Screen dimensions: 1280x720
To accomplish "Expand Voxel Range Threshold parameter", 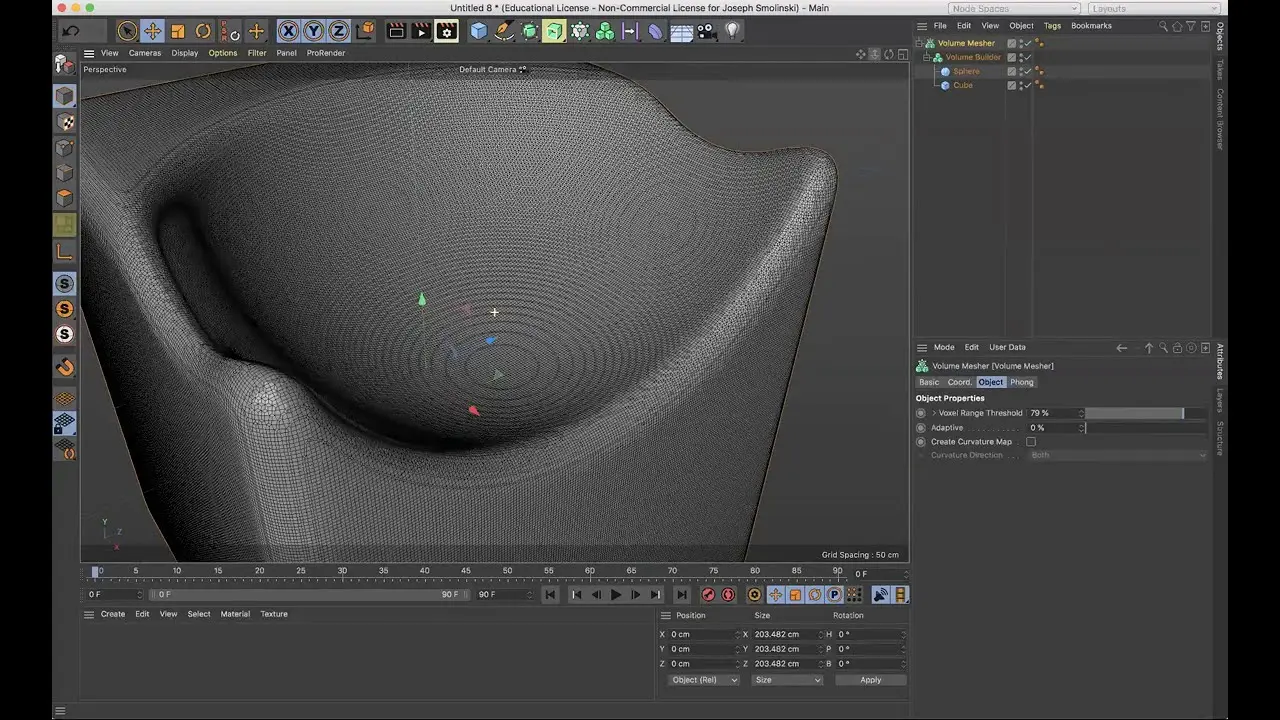I will [x=934, y=413].
